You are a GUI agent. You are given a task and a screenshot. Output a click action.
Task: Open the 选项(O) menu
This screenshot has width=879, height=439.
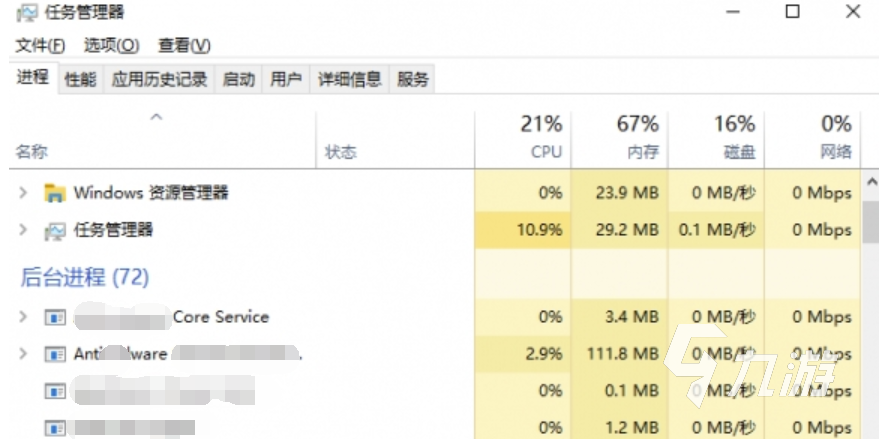[x=111, y=46]
